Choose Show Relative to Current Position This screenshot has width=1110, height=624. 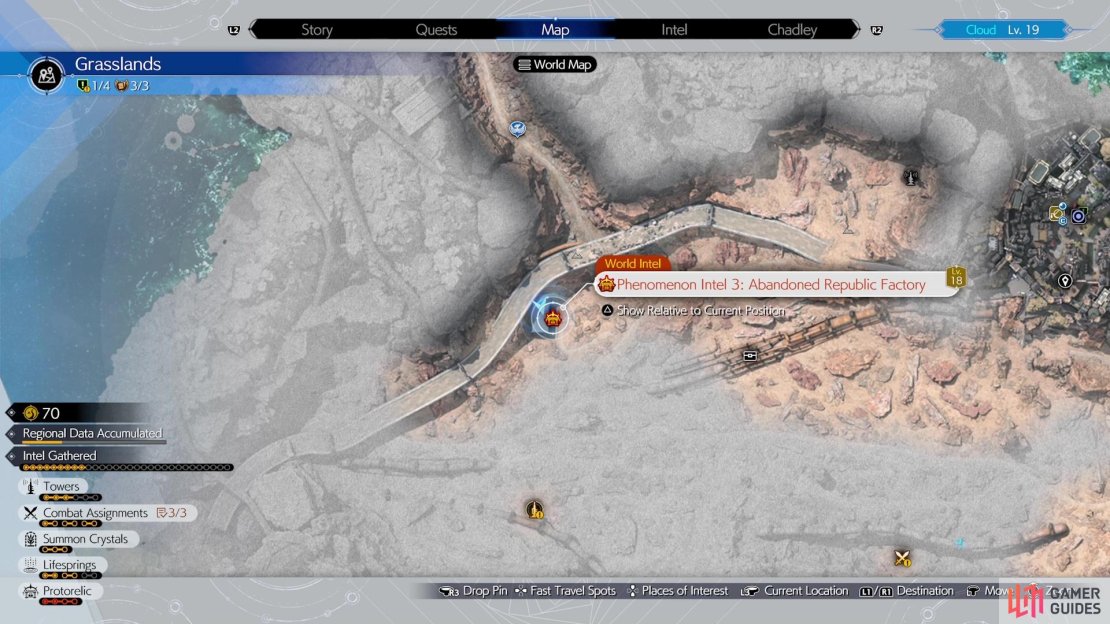[x=694, y=310]
